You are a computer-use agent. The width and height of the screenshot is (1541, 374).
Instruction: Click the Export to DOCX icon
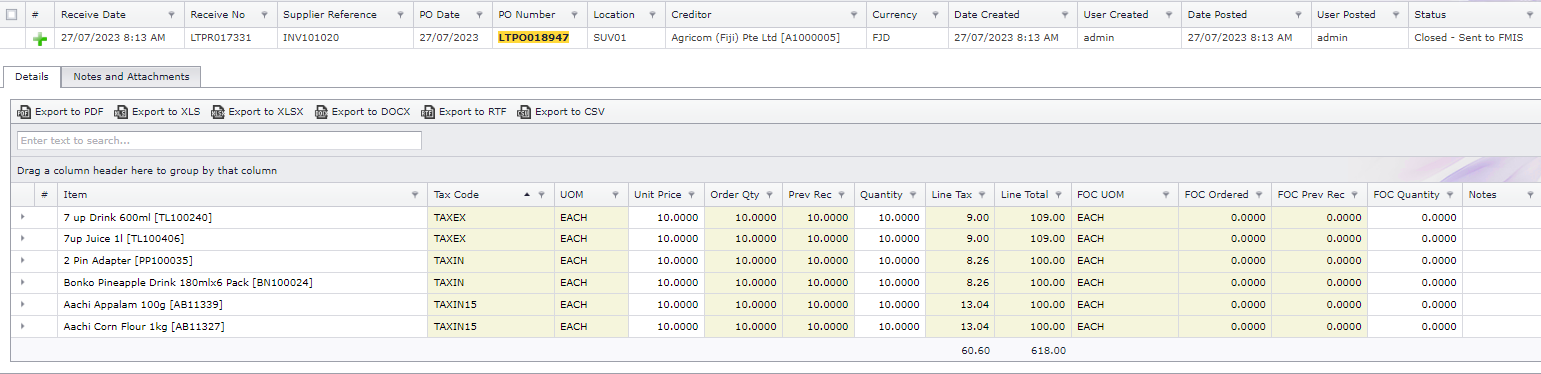321,112
